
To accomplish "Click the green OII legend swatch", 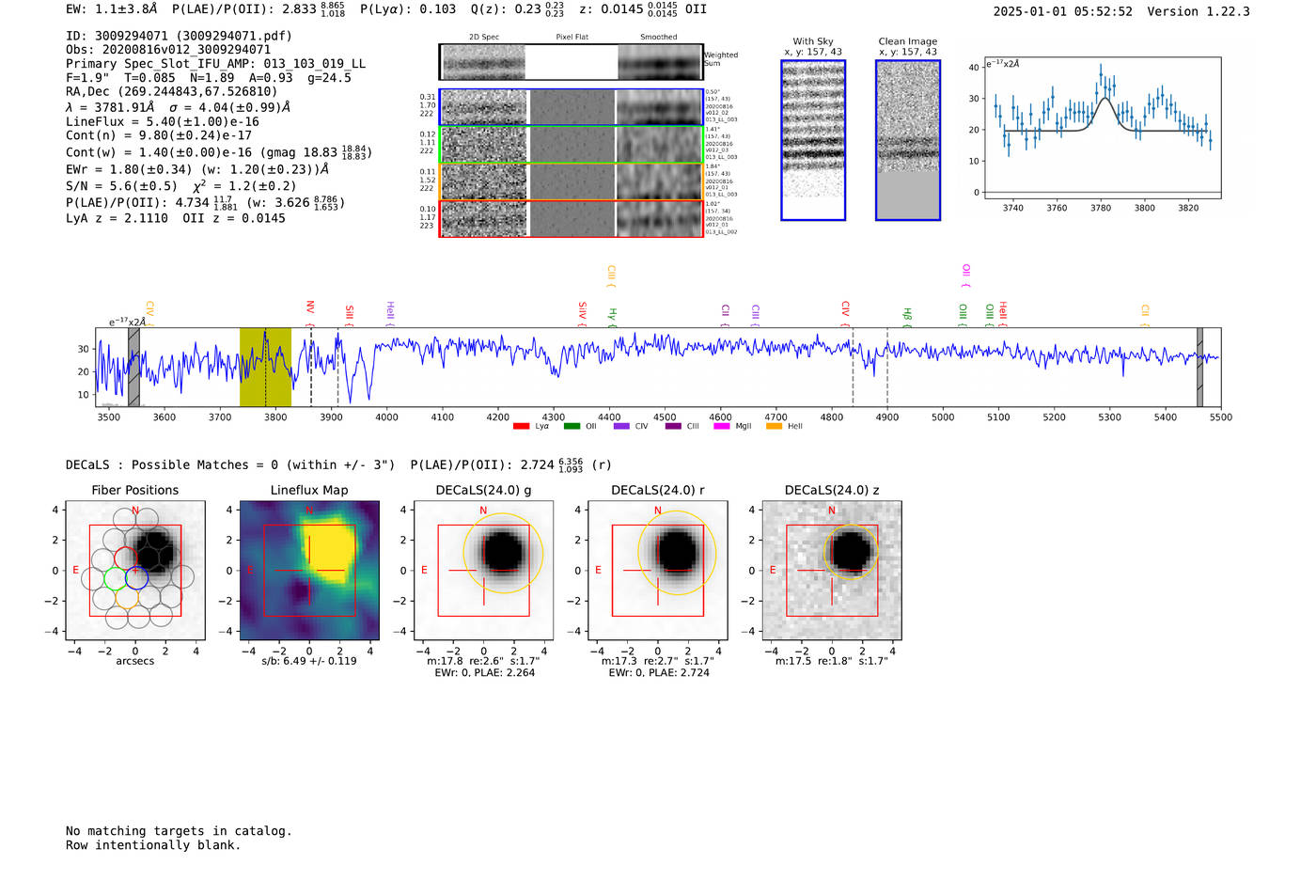I will click(572, 427).
